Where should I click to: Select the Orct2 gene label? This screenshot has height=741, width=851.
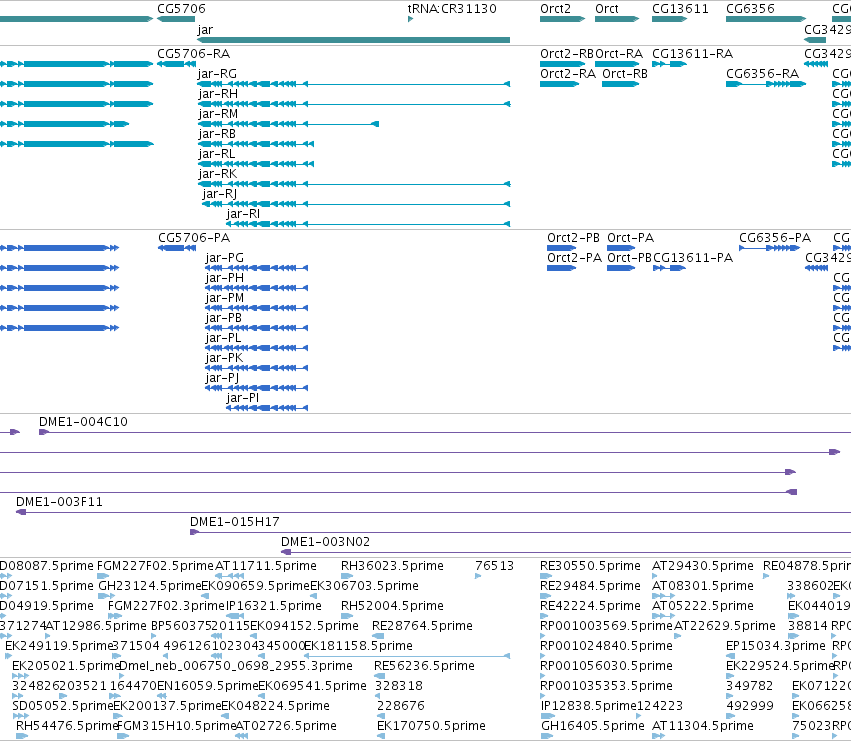click(555, 9)
